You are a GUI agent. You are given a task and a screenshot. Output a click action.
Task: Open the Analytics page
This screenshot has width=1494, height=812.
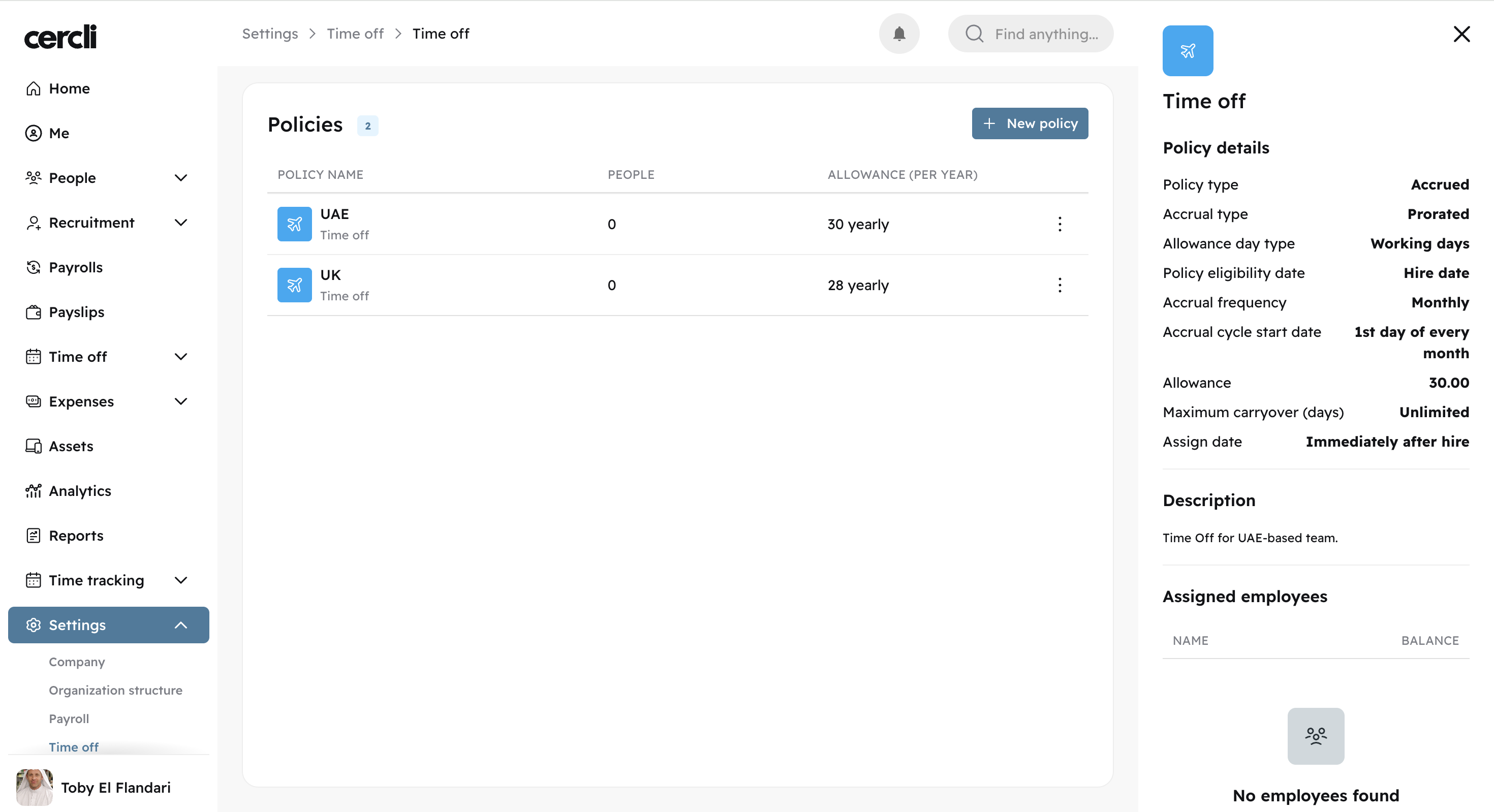(79, 491)
